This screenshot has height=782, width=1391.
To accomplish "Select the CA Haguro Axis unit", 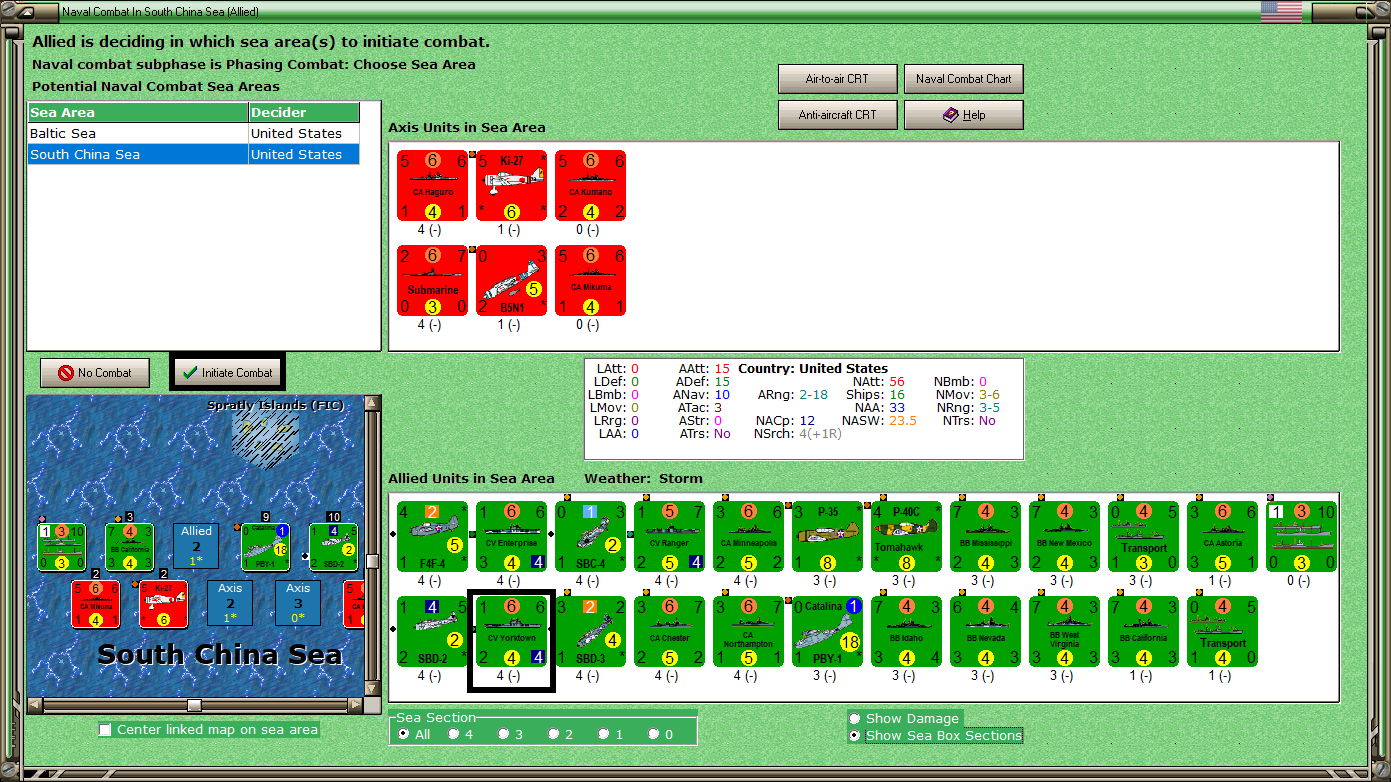I will [x=432, y=185].
